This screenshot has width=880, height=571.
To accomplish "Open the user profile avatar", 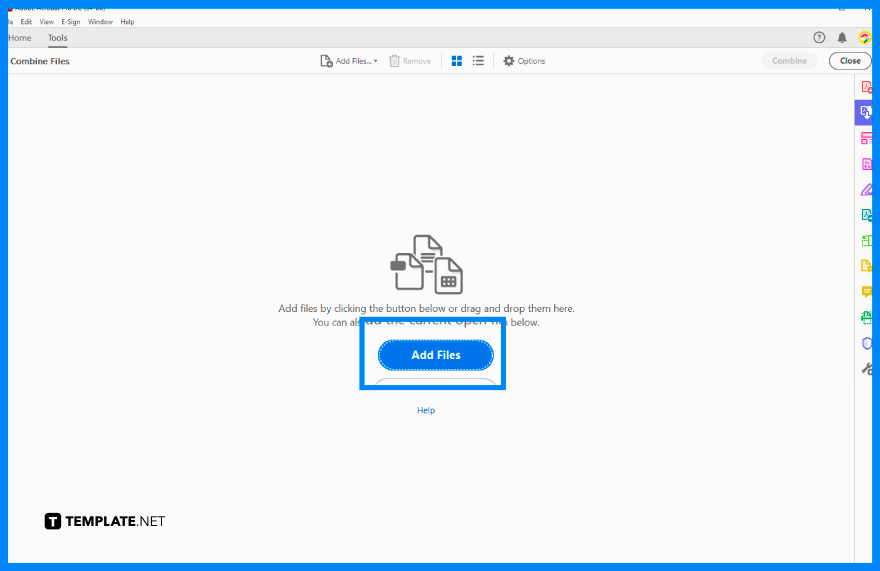I will pos(865,38).
